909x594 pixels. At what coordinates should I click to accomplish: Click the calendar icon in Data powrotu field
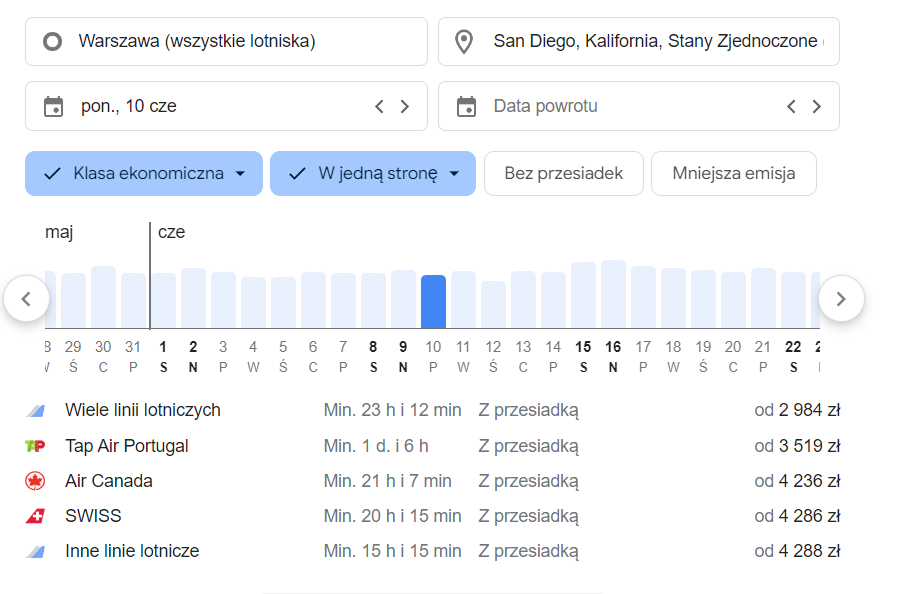(x=466, y=106)
